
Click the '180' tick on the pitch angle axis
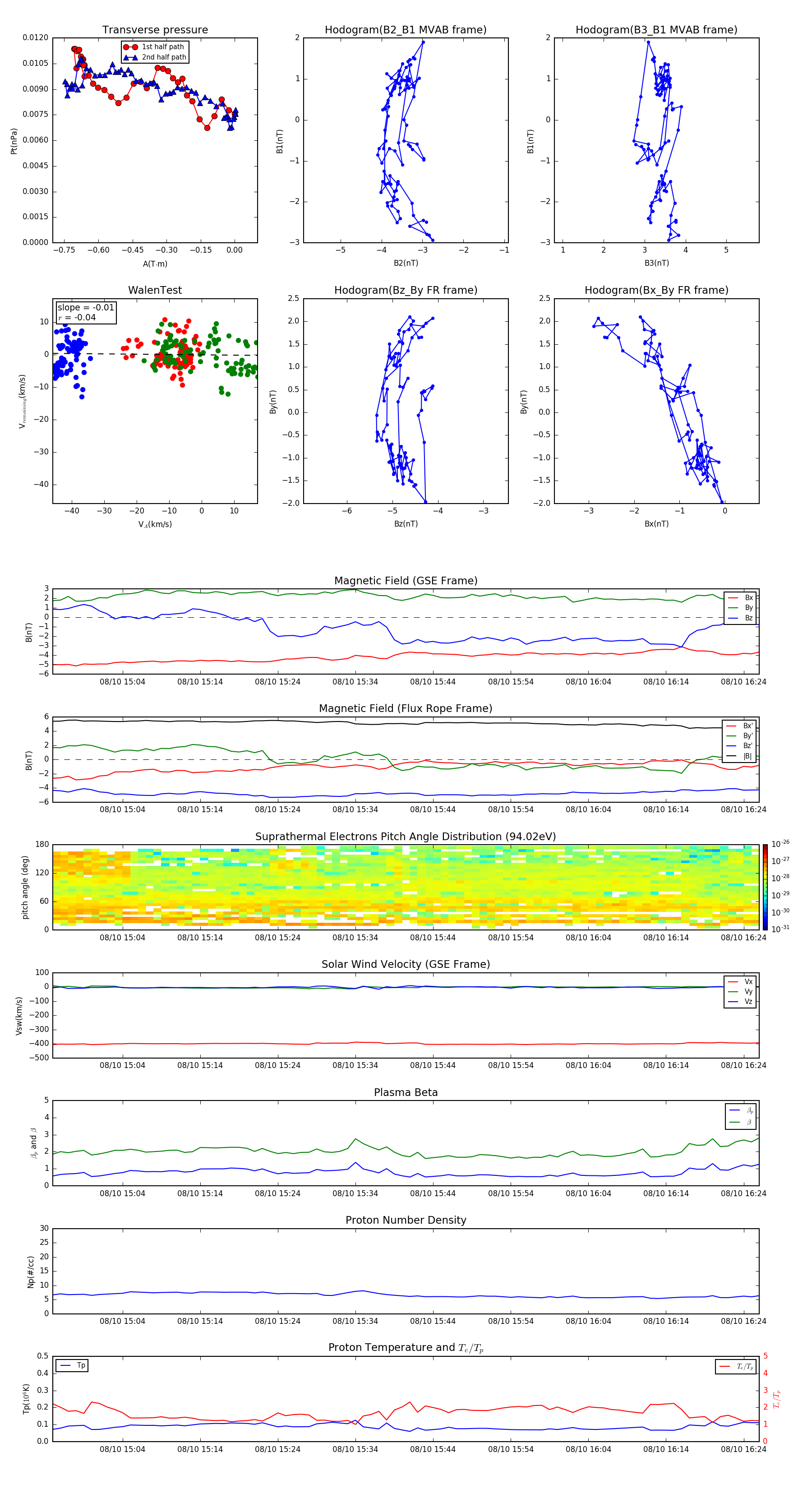point(42,845)
